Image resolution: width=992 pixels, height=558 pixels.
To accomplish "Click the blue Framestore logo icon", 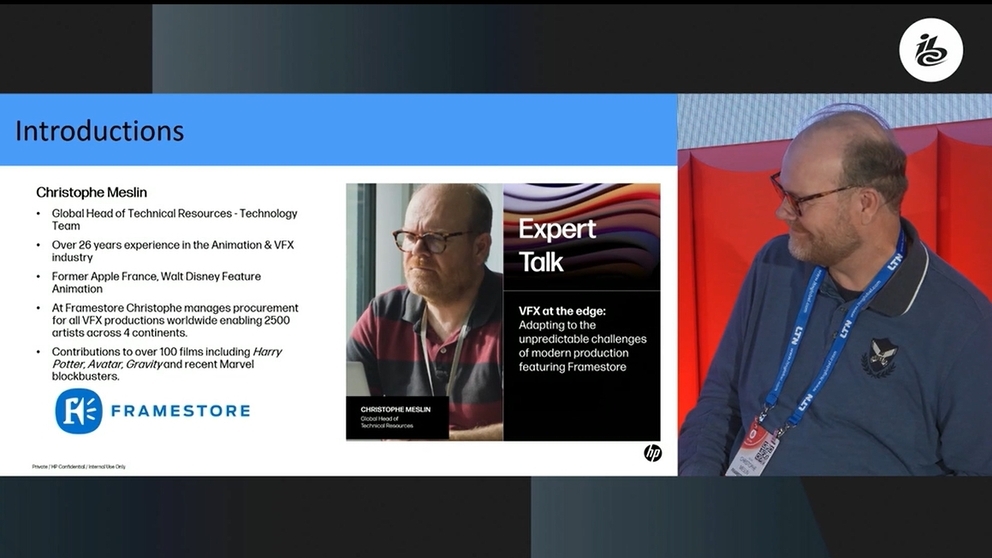I will click(79, 411).
